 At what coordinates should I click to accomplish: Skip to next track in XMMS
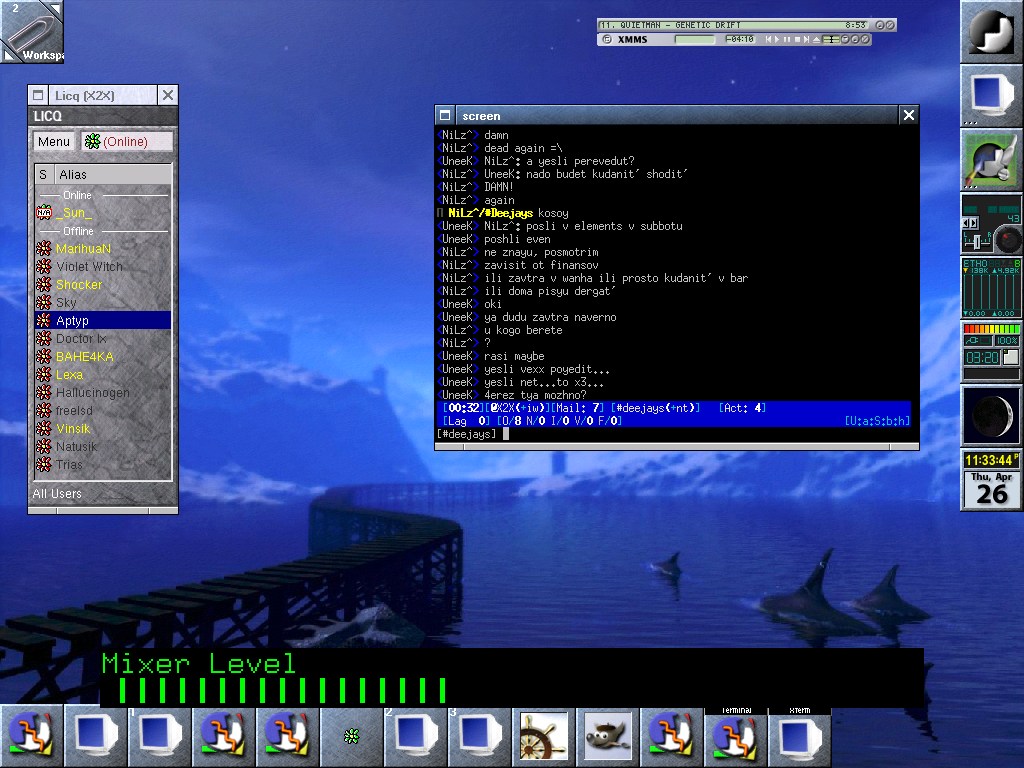tap(807, 39)
